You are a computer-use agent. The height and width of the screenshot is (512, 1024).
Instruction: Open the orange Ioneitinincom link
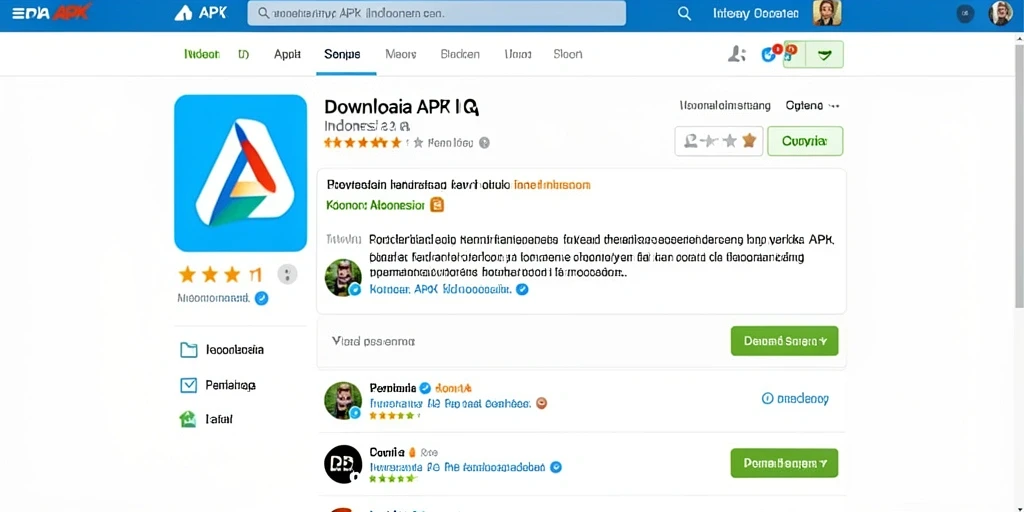coord(552,185)
